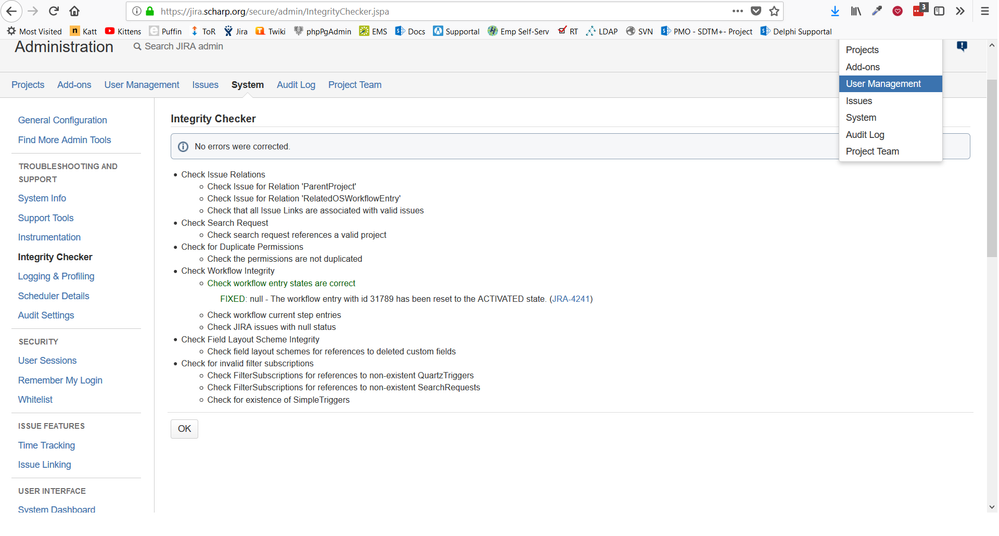Open PMO - SDTM+- Project bookmark
This screenshot has width=999, height=536.
707,31
